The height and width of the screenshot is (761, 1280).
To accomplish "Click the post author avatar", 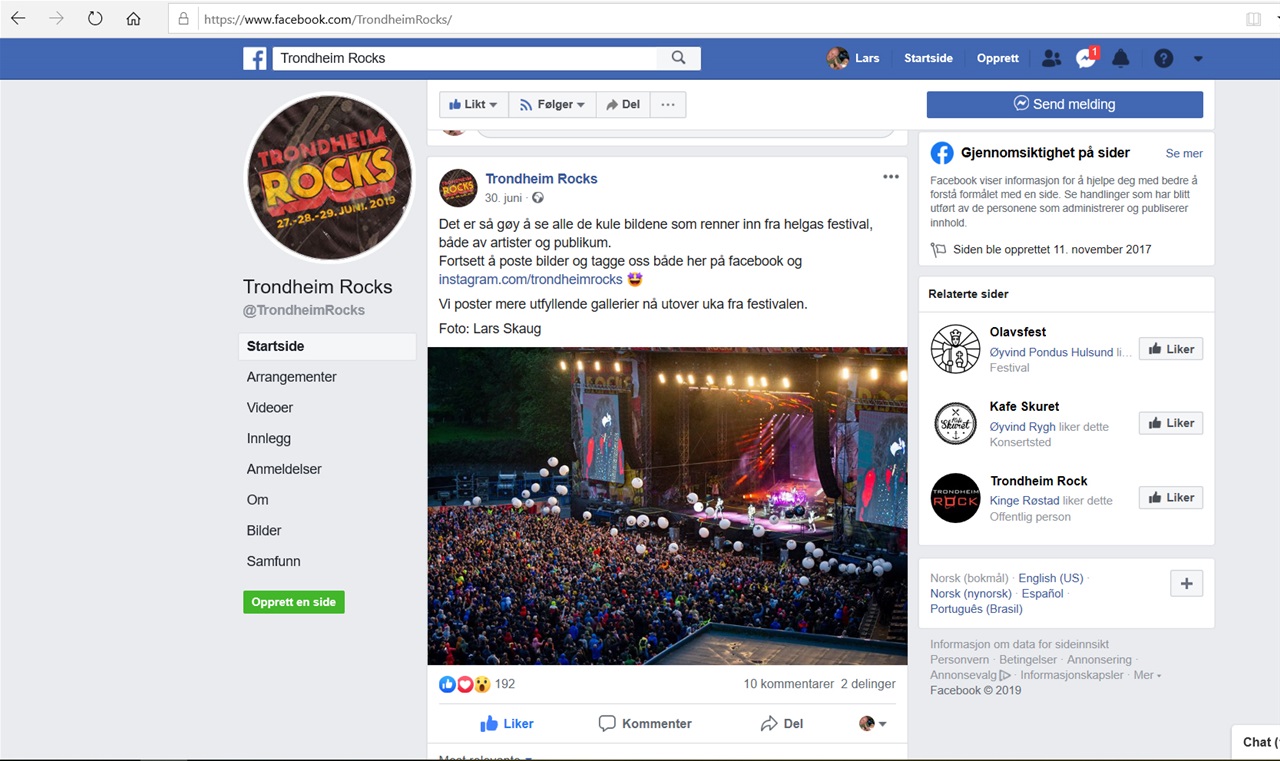I will (458, 187).
